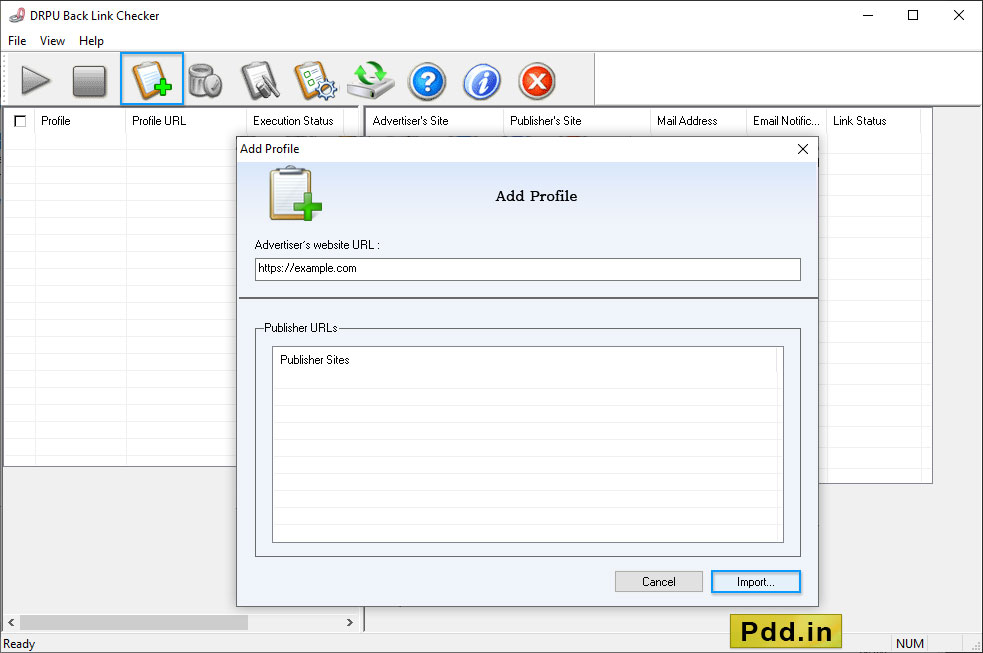Image resolution: width=983 pixels, height=653 pixels.
Task: Open settings checklist-with-gear toolbar icon
Action: click(x=315, y=80)
